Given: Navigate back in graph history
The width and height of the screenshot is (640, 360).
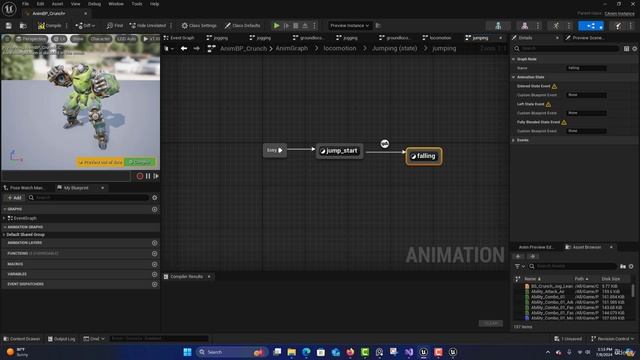Looking at the screenshot, I should [184, 49].
